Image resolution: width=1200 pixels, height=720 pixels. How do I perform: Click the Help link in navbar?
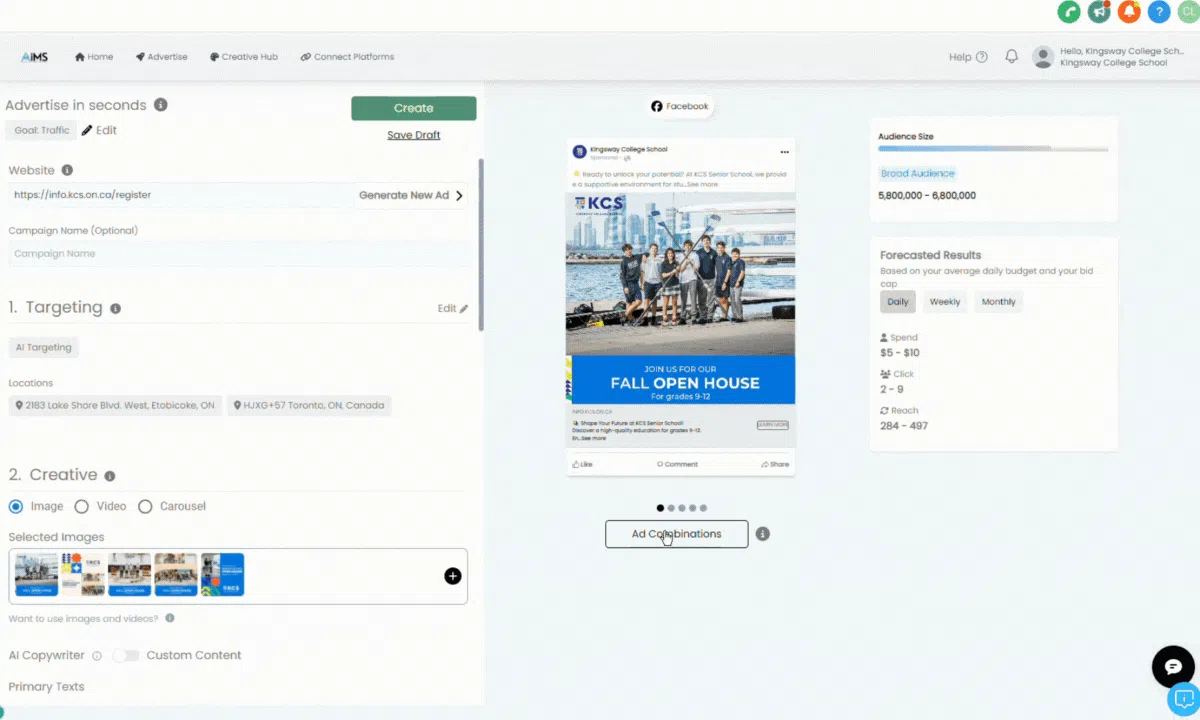click(968, 57)
